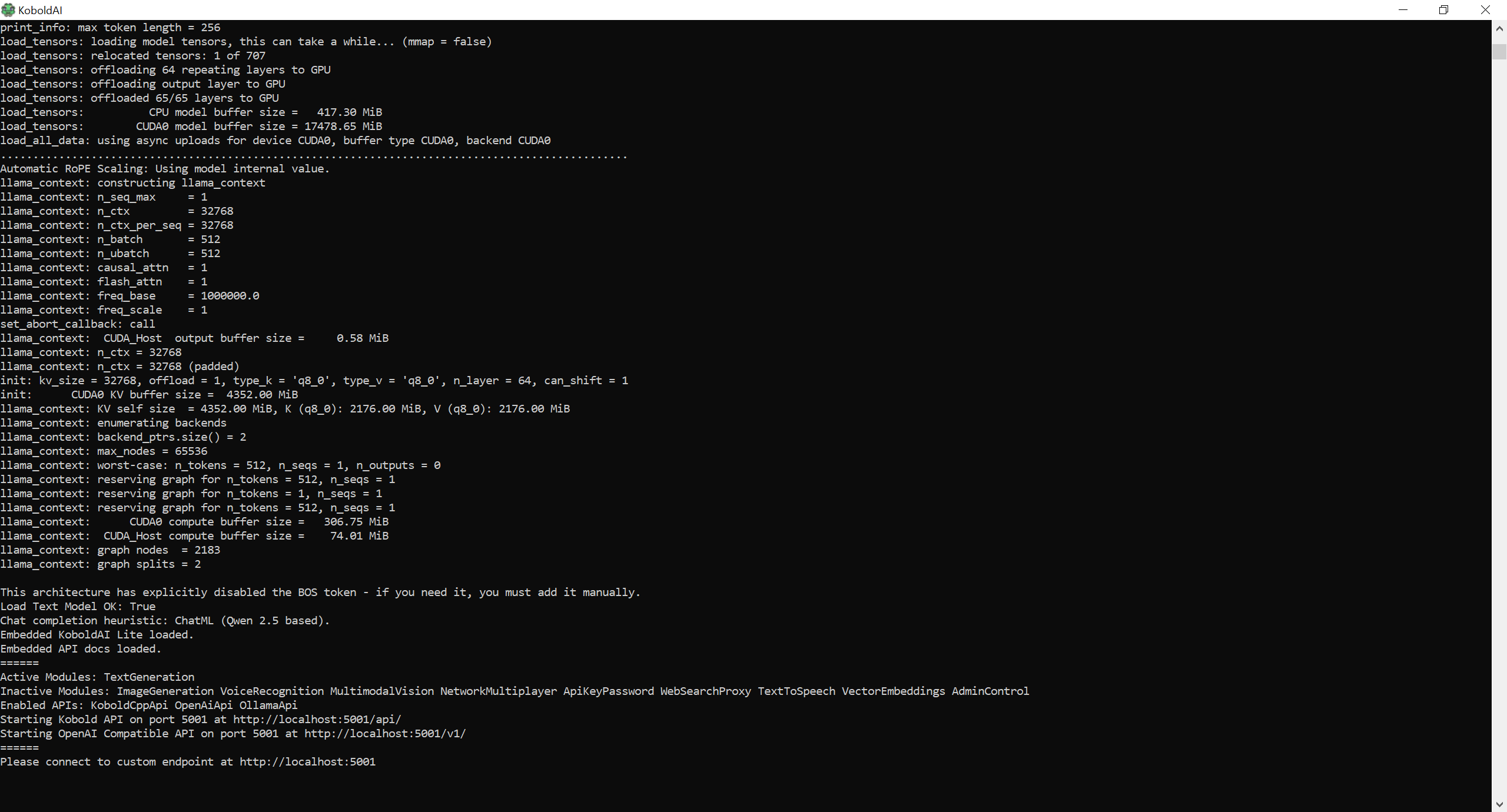Restore down the KoboldAI window
The height and width of the screenshot is (812, 1507).
1443,10
